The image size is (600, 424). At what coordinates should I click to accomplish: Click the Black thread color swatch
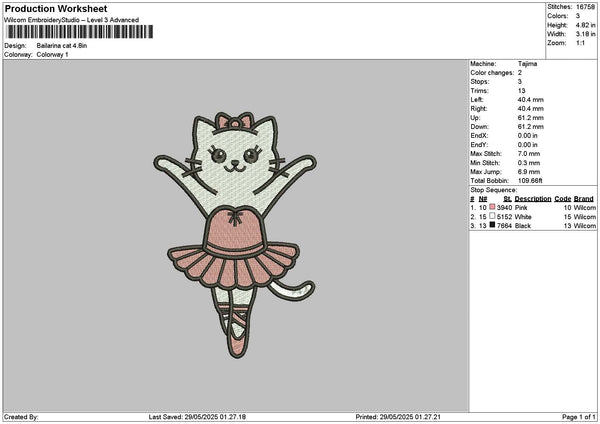coord(493,226)
